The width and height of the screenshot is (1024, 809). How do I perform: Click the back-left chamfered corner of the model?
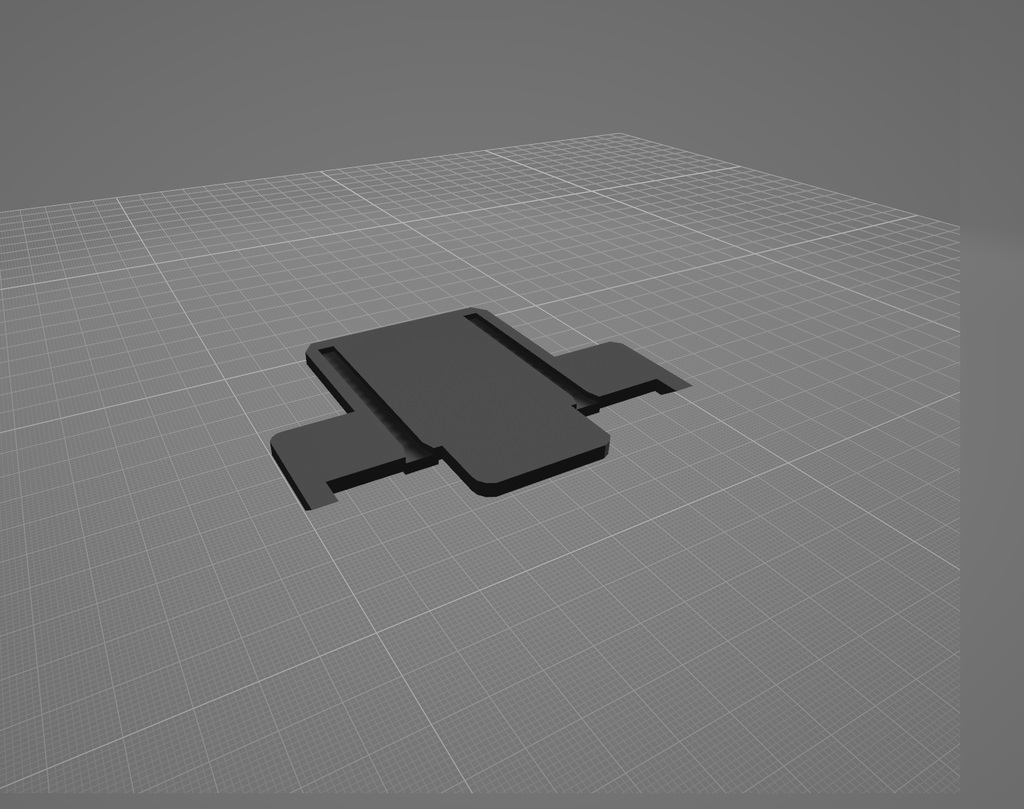tap(316, 352)
